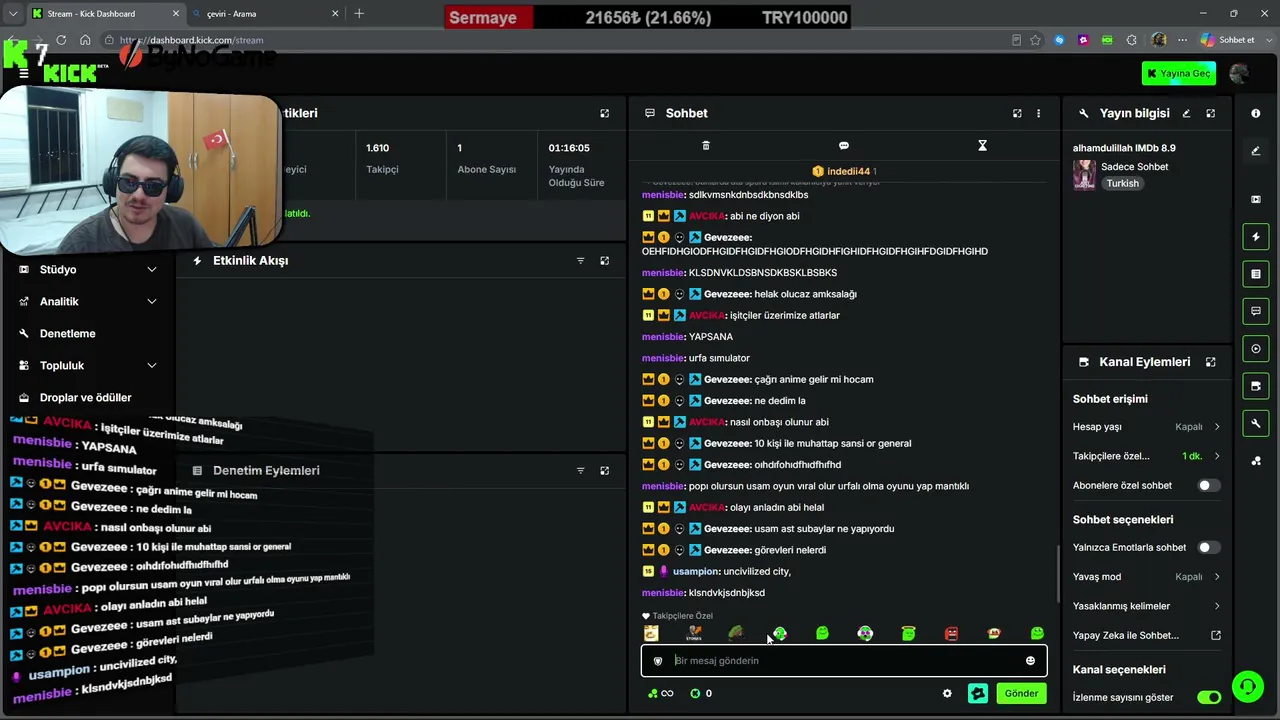Expand the Analitik sidebar section
Image resolution: width=1280 pixels, height=720 pixels.
click(88, 301)
